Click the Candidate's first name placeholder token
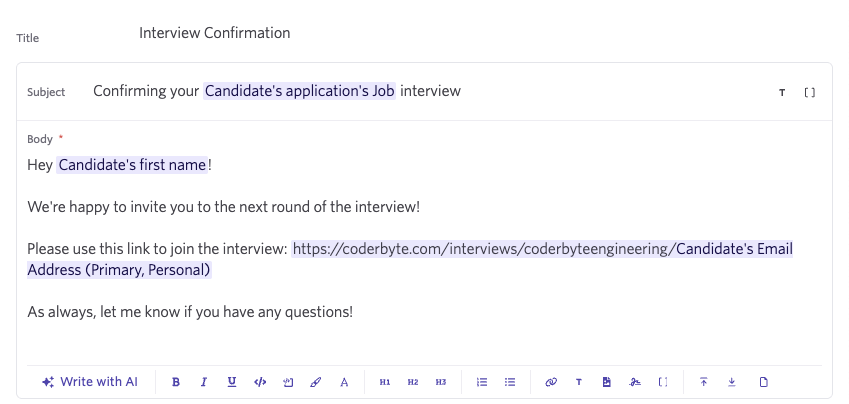This screenshot has height=404, width=849. point(132,164)
